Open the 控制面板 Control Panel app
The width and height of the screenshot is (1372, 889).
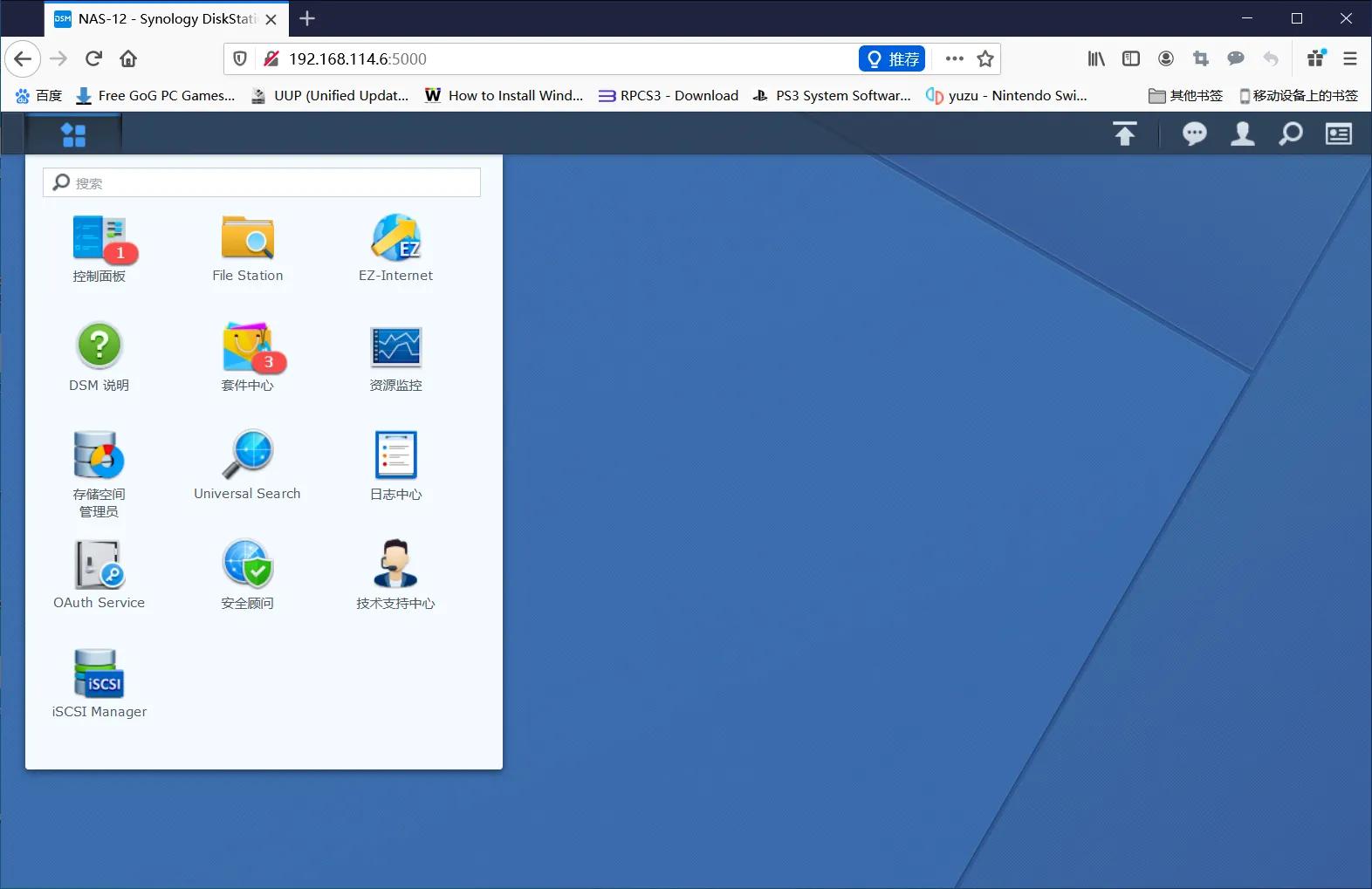pos(99,249)
